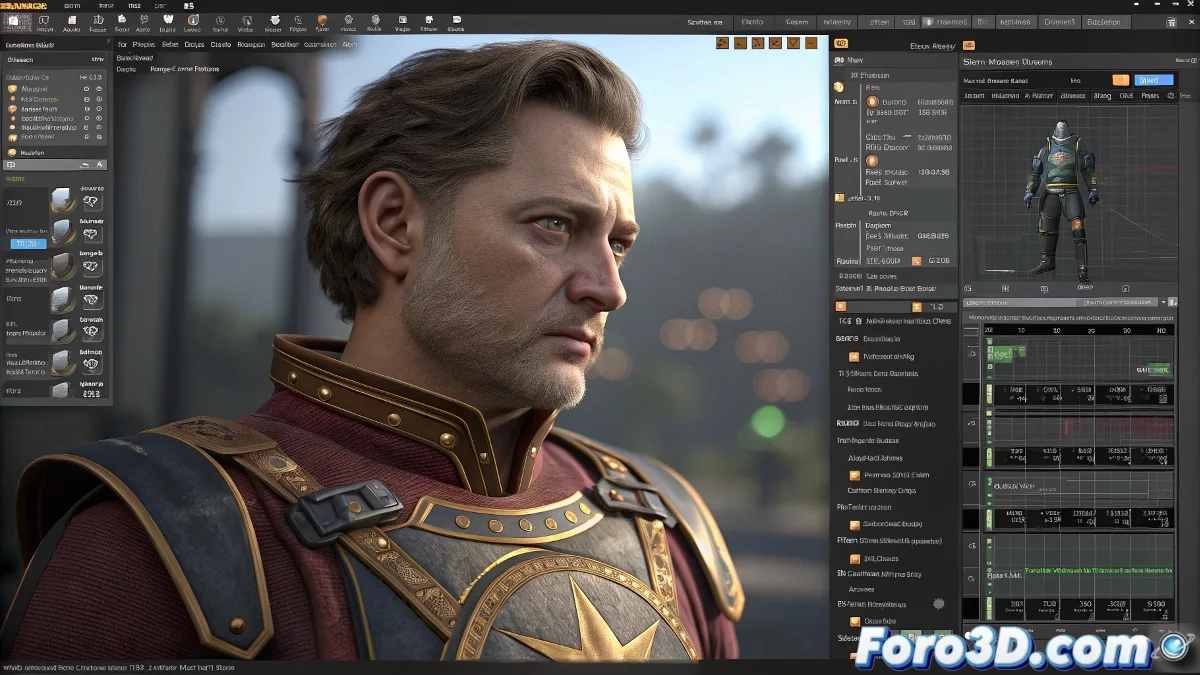Screen dimensions: 1200x675
Task: Click the upper orange sphere icon in properties panel
Action: 872,101
